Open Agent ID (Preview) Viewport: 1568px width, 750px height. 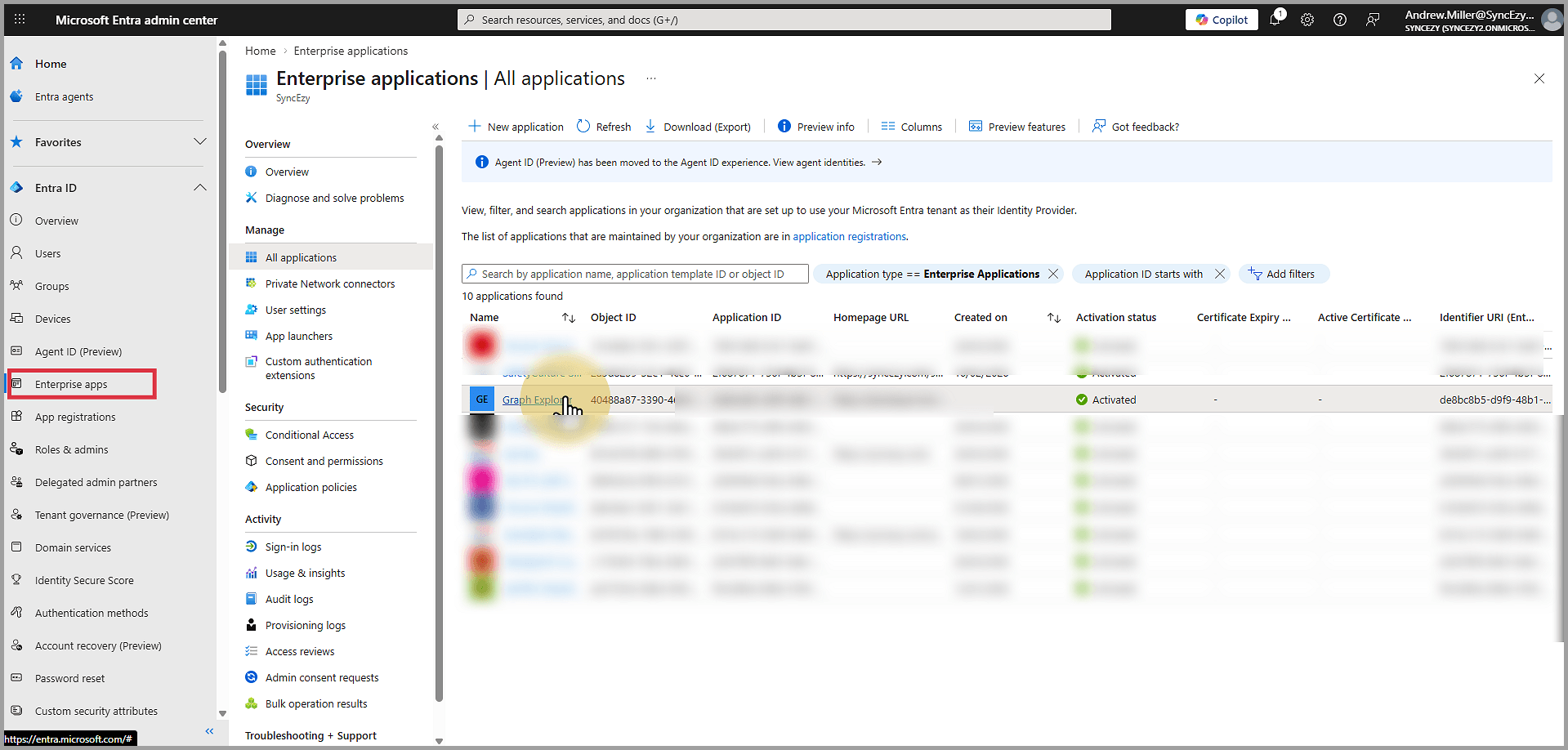pos(78,351)
